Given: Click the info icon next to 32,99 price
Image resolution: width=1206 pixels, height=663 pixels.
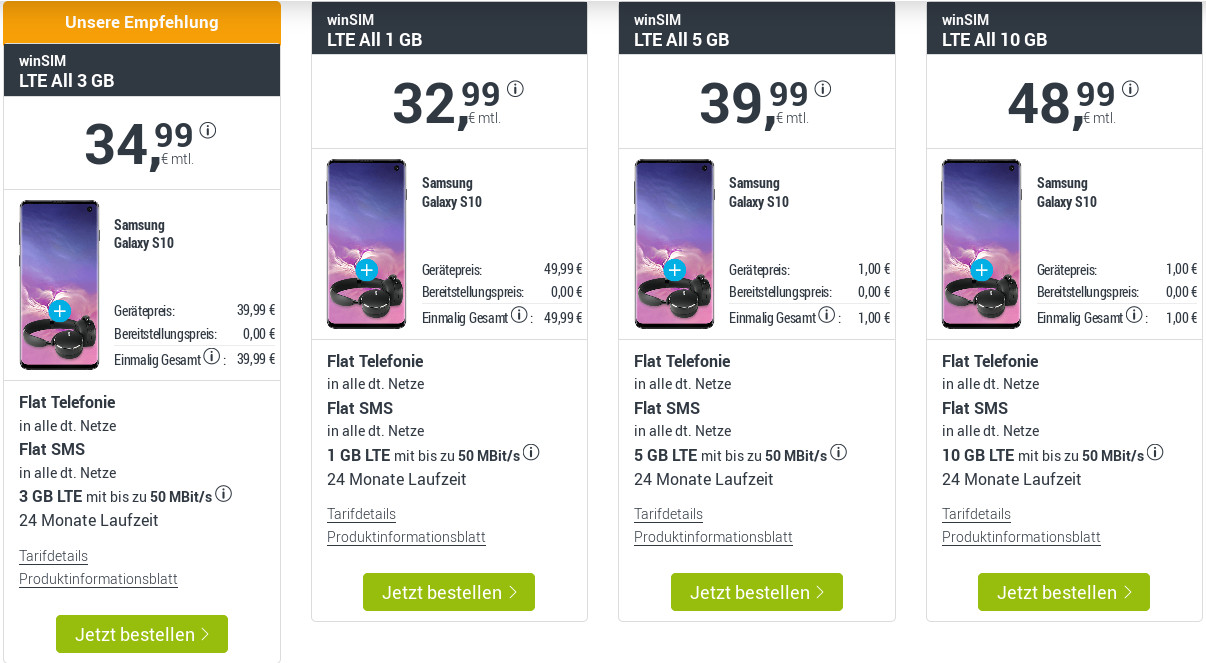Looking at the screenshot, I should click(x=515, y=88).
